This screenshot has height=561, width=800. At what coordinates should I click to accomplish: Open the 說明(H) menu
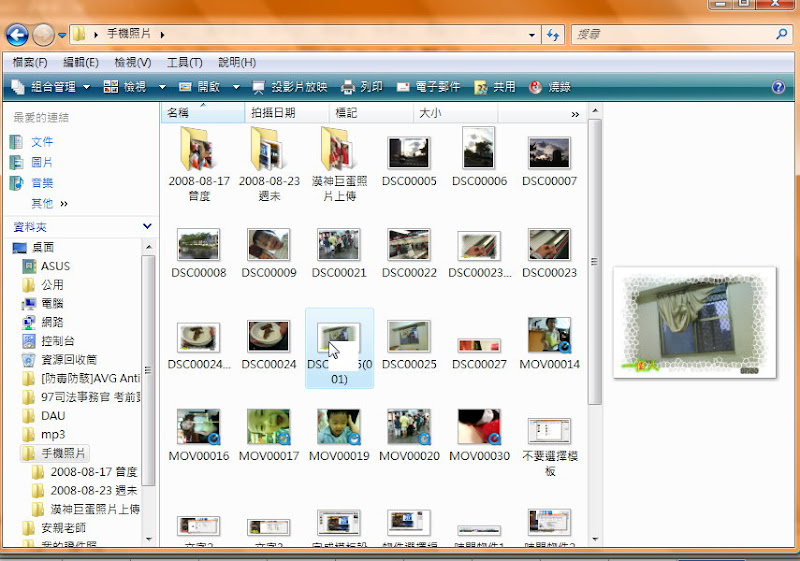(237, 62)
